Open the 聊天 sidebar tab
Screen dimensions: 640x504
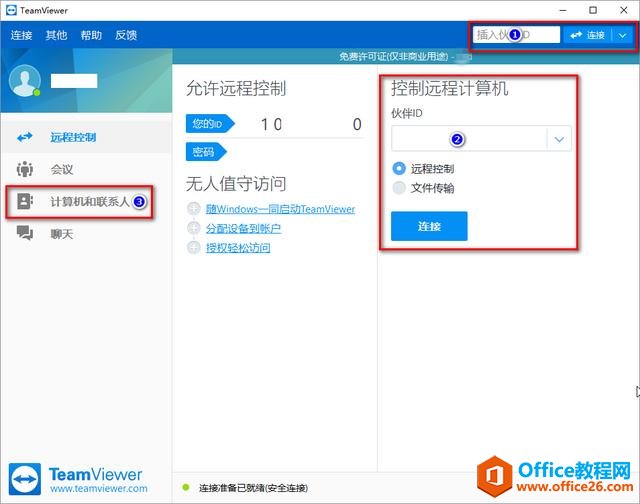coord(87,233)
